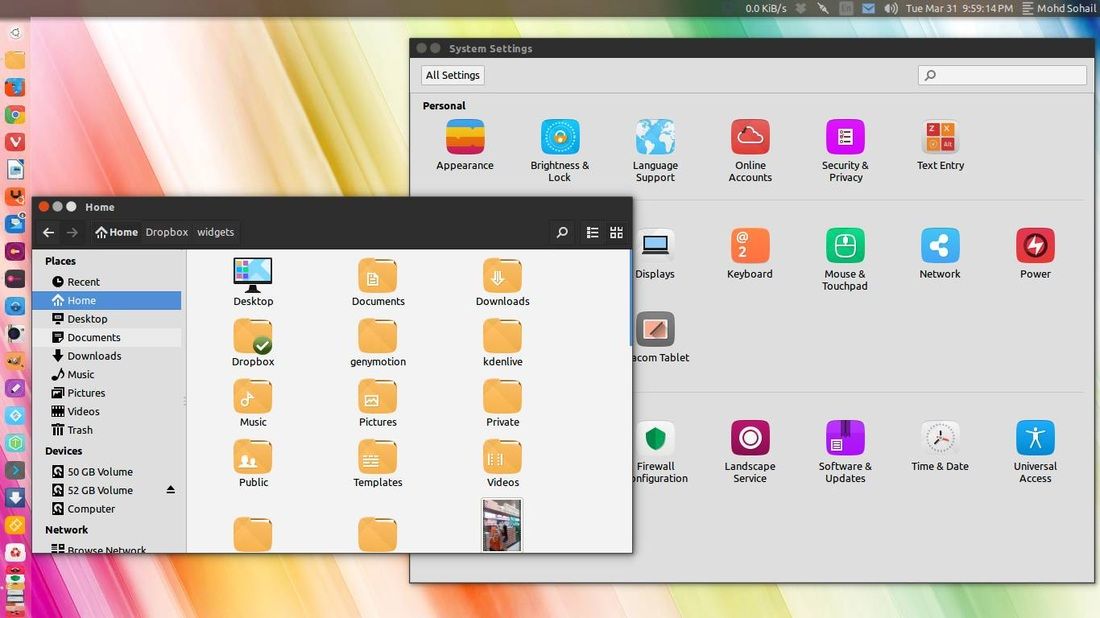
Task: Open Universal Access settings
Action: tap(1035, 438)
